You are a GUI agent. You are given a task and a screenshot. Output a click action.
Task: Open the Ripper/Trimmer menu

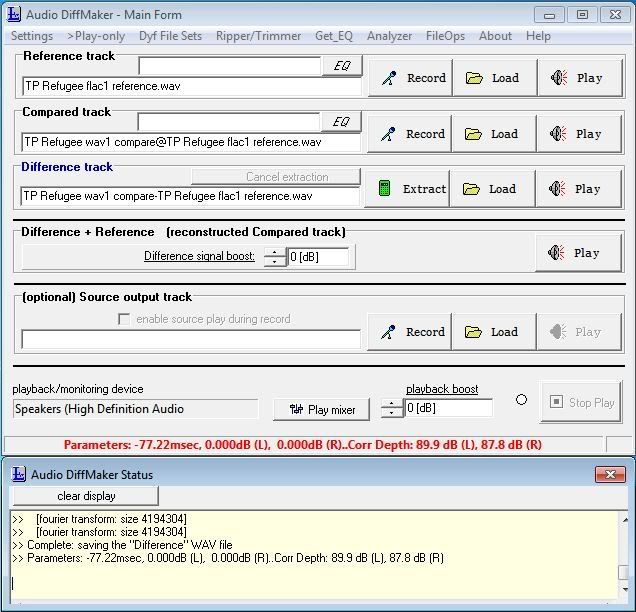point(258,36)
